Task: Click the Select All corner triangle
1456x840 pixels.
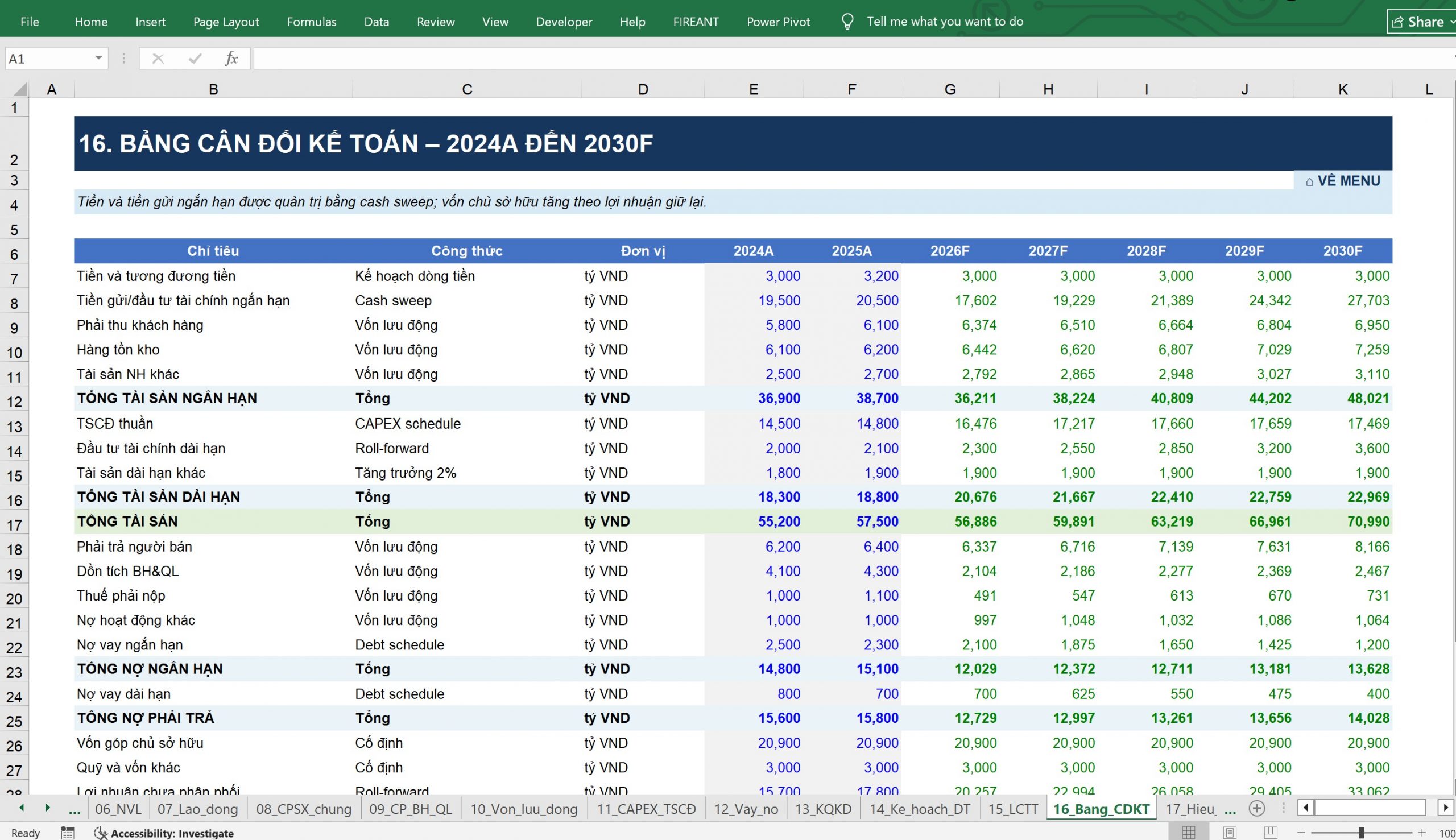Action: pos(19,89)
